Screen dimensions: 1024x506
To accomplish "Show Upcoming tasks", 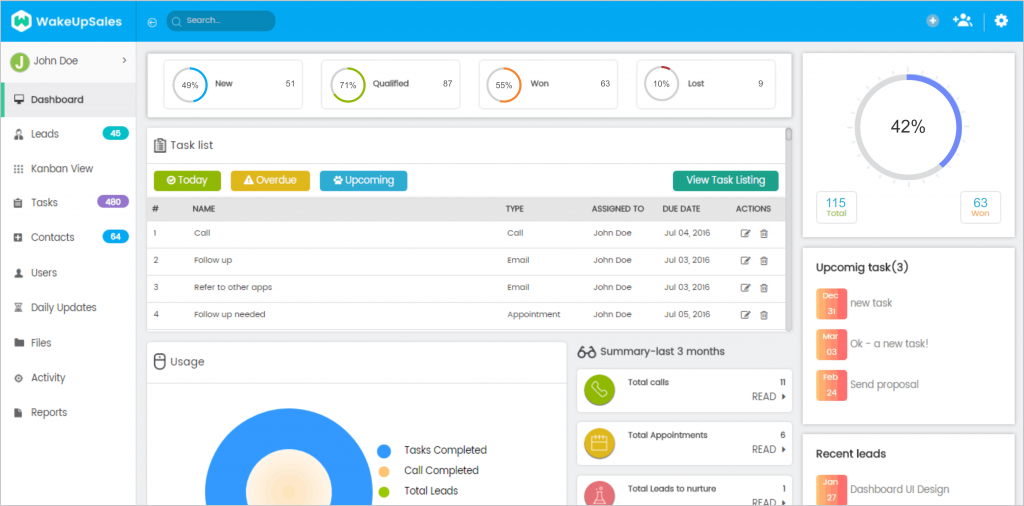I will [x=363, y=181].
